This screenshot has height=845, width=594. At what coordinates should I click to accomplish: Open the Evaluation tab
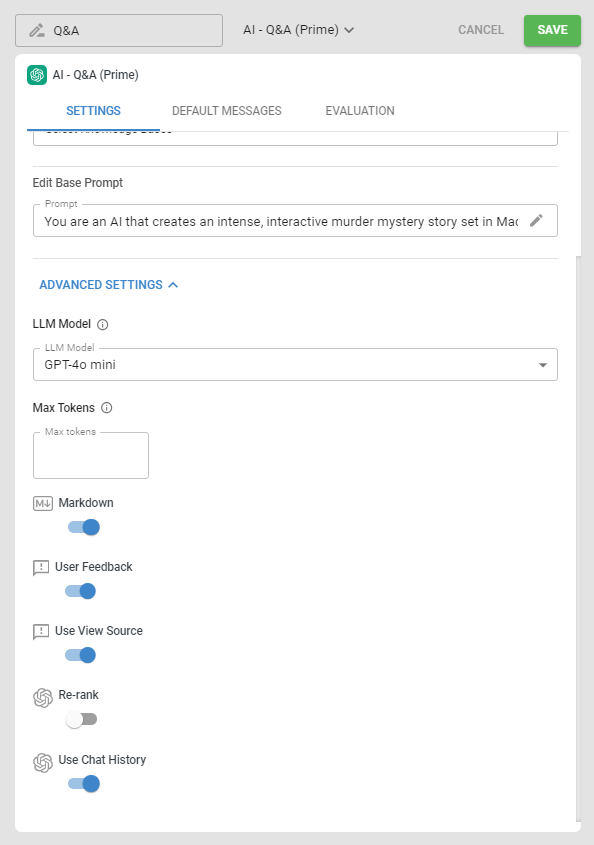(360, 110)
